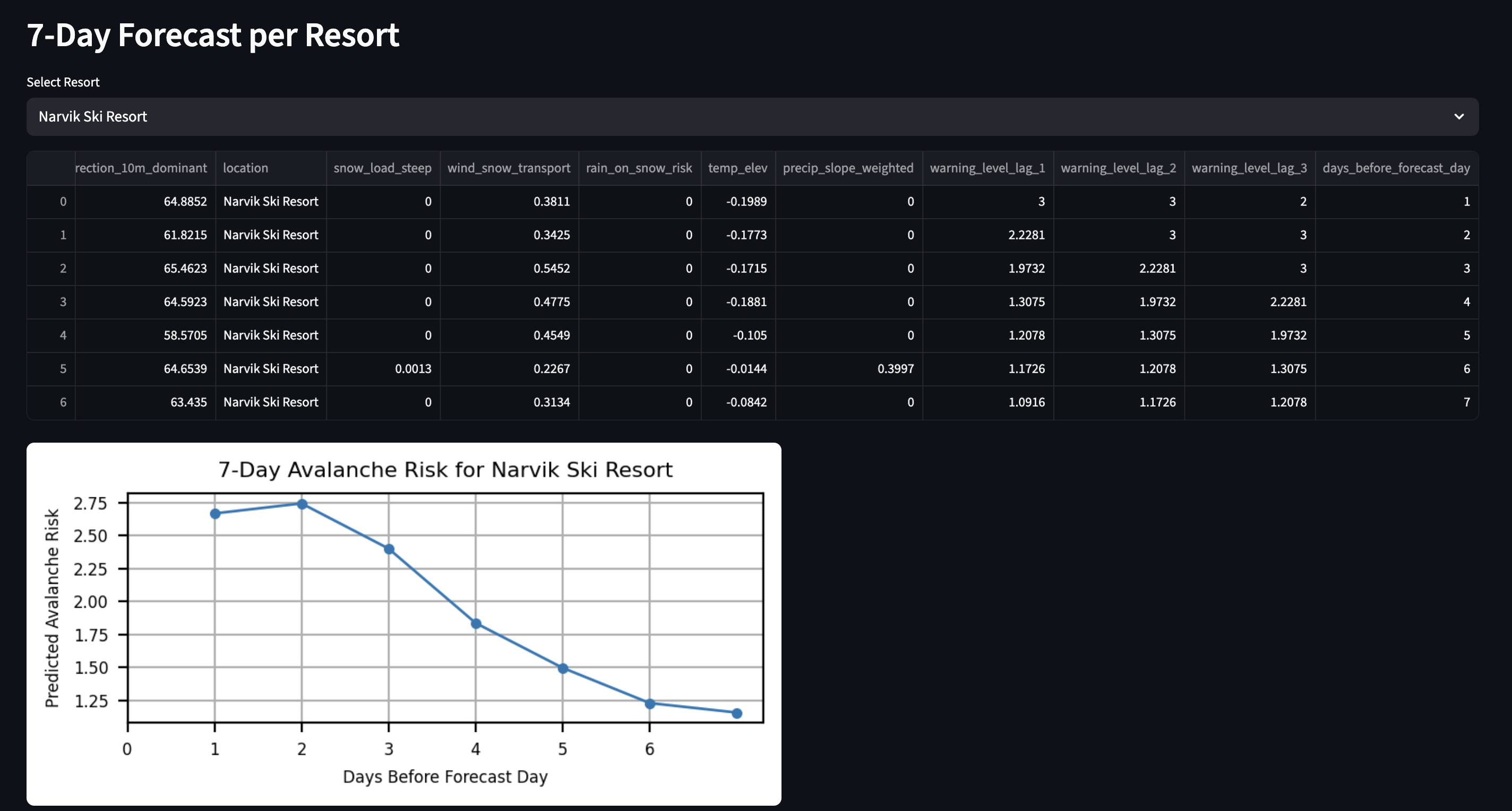This screenshot has width=1512, height=811.
Task: Click the warning_level_lag_2 column header
Action: [x=1118, y=168]
